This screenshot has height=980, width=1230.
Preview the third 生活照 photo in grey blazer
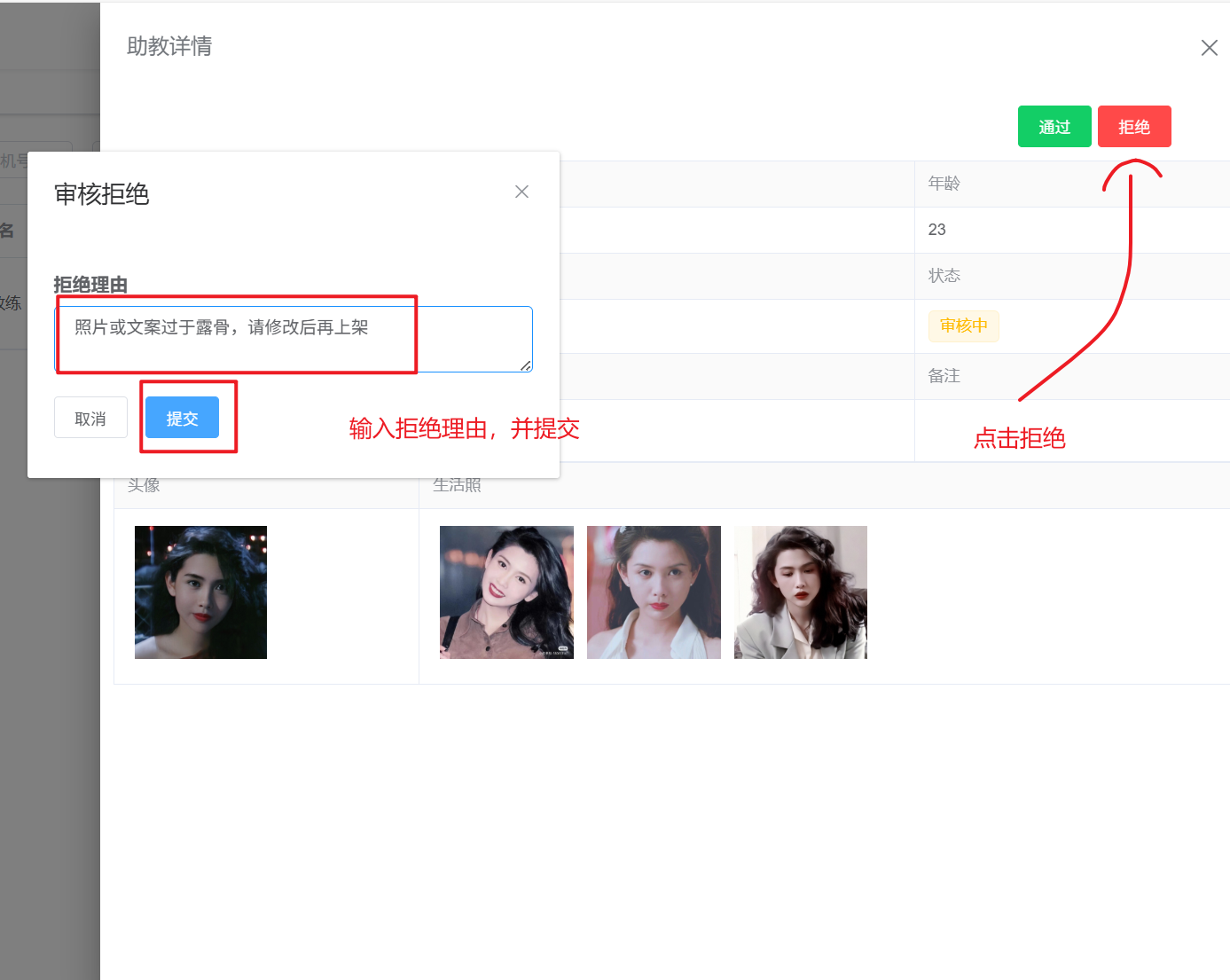[x=800, y=592]
